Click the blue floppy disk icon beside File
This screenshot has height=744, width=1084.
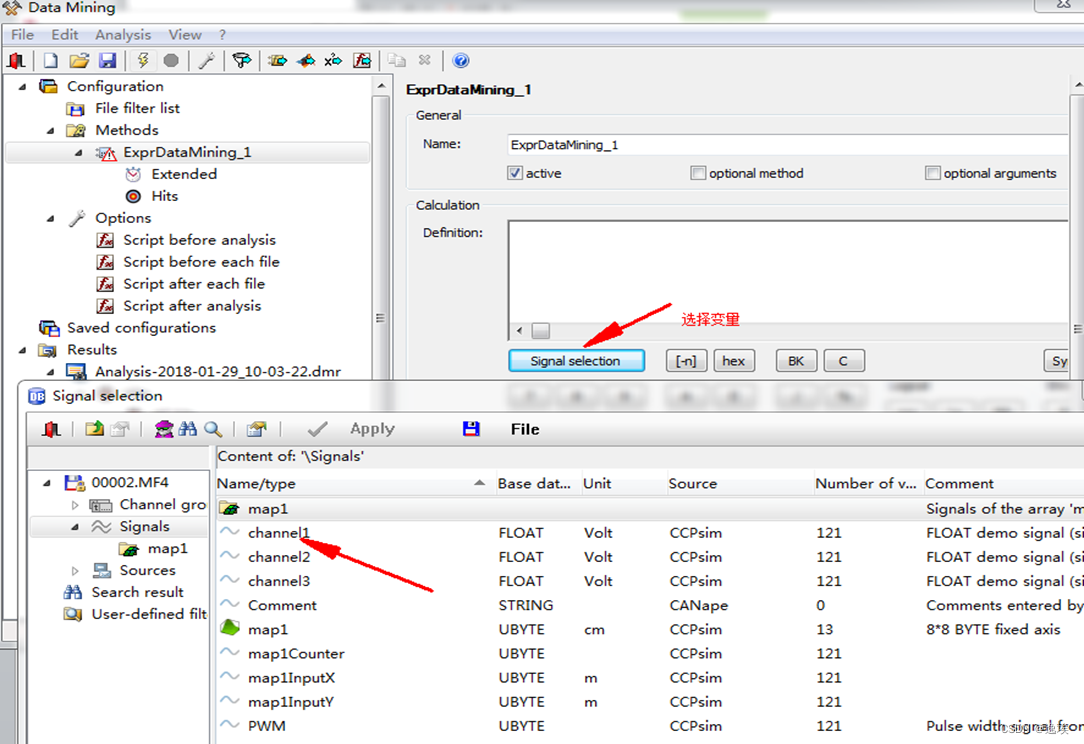click(471, 429)
